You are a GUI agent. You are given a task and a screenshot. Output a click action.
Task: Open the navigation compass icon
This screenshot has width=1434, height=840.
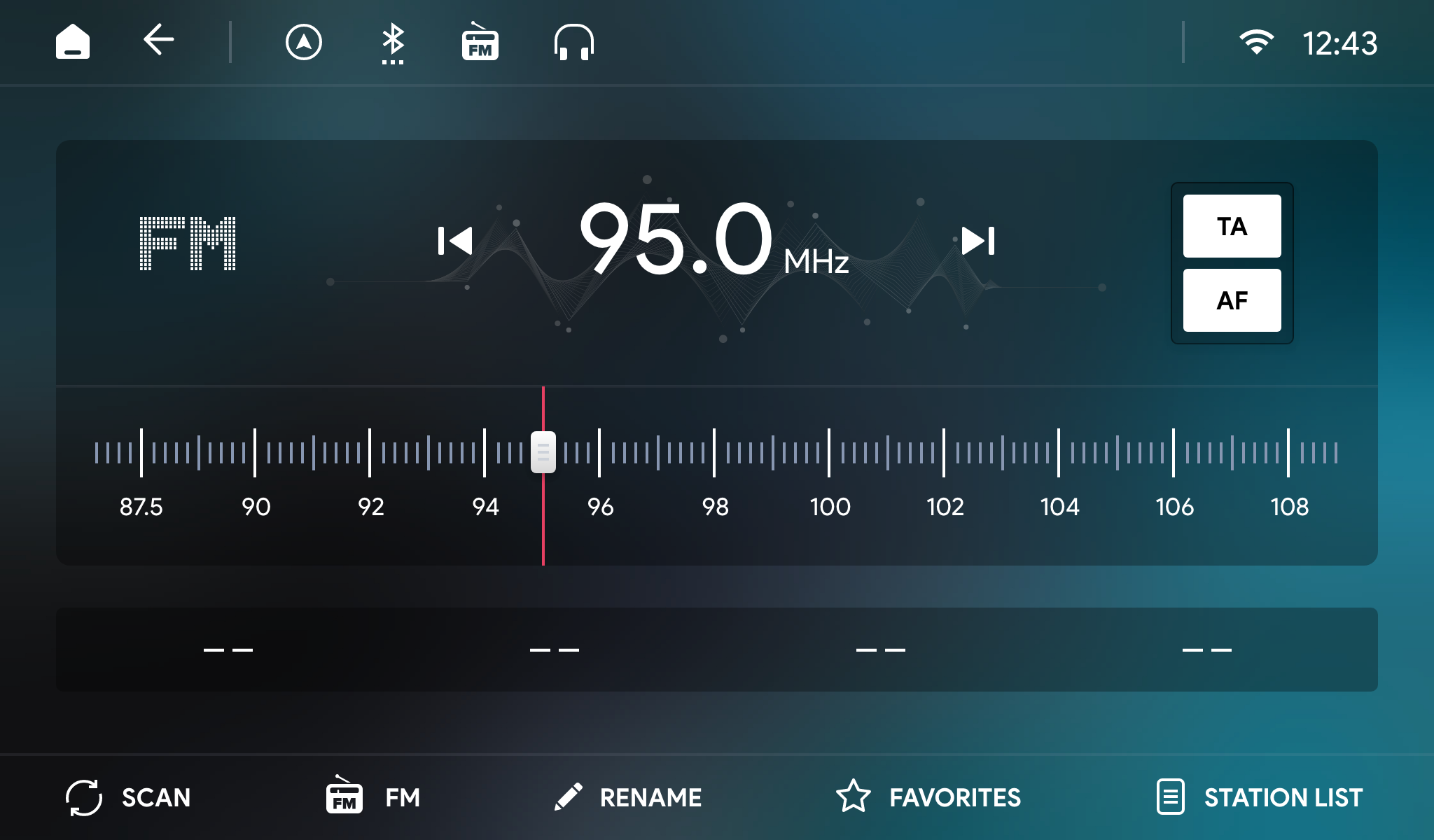pos(303,42)
